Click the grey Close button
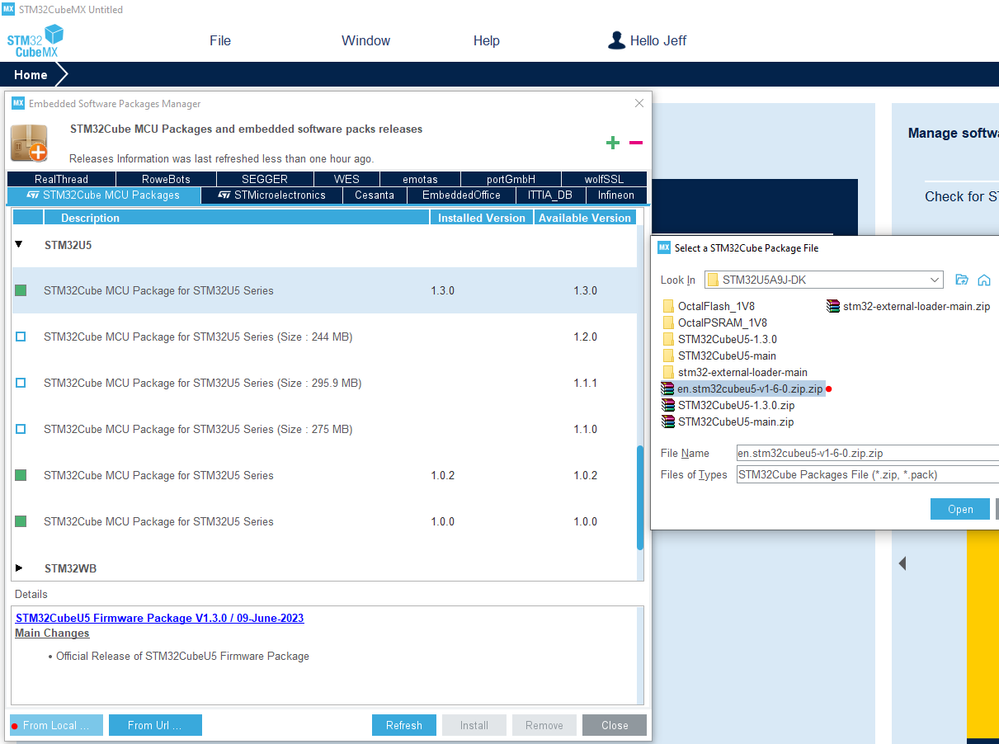The height and width of the screenshot is (744, 999). click(614, 725)
